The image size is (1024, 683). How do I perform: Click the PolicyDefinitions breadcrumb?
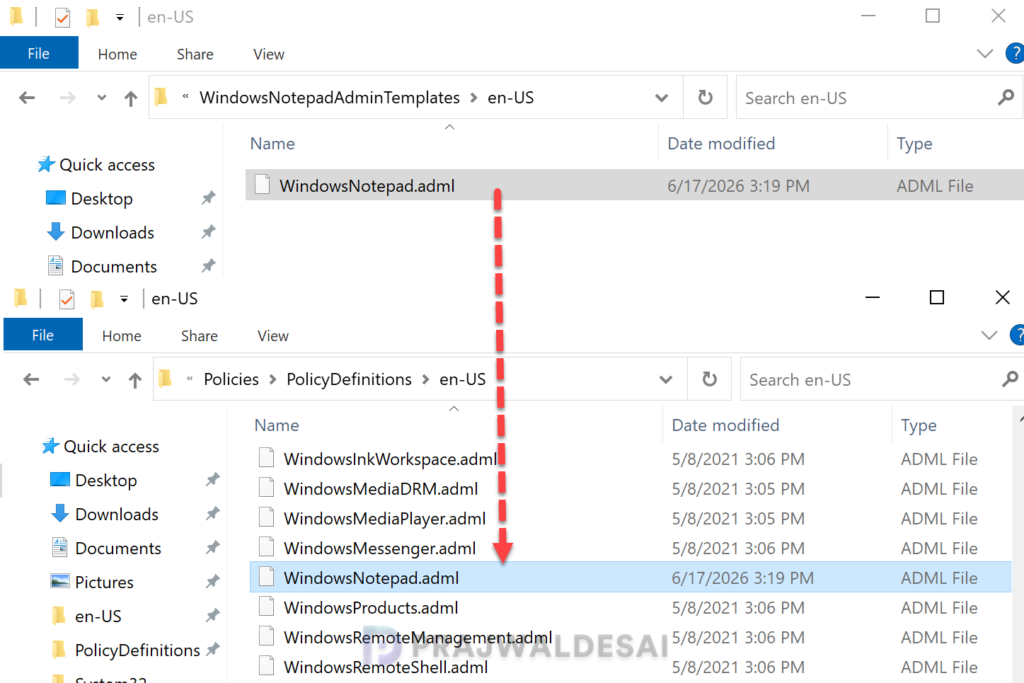coord(349,379)
